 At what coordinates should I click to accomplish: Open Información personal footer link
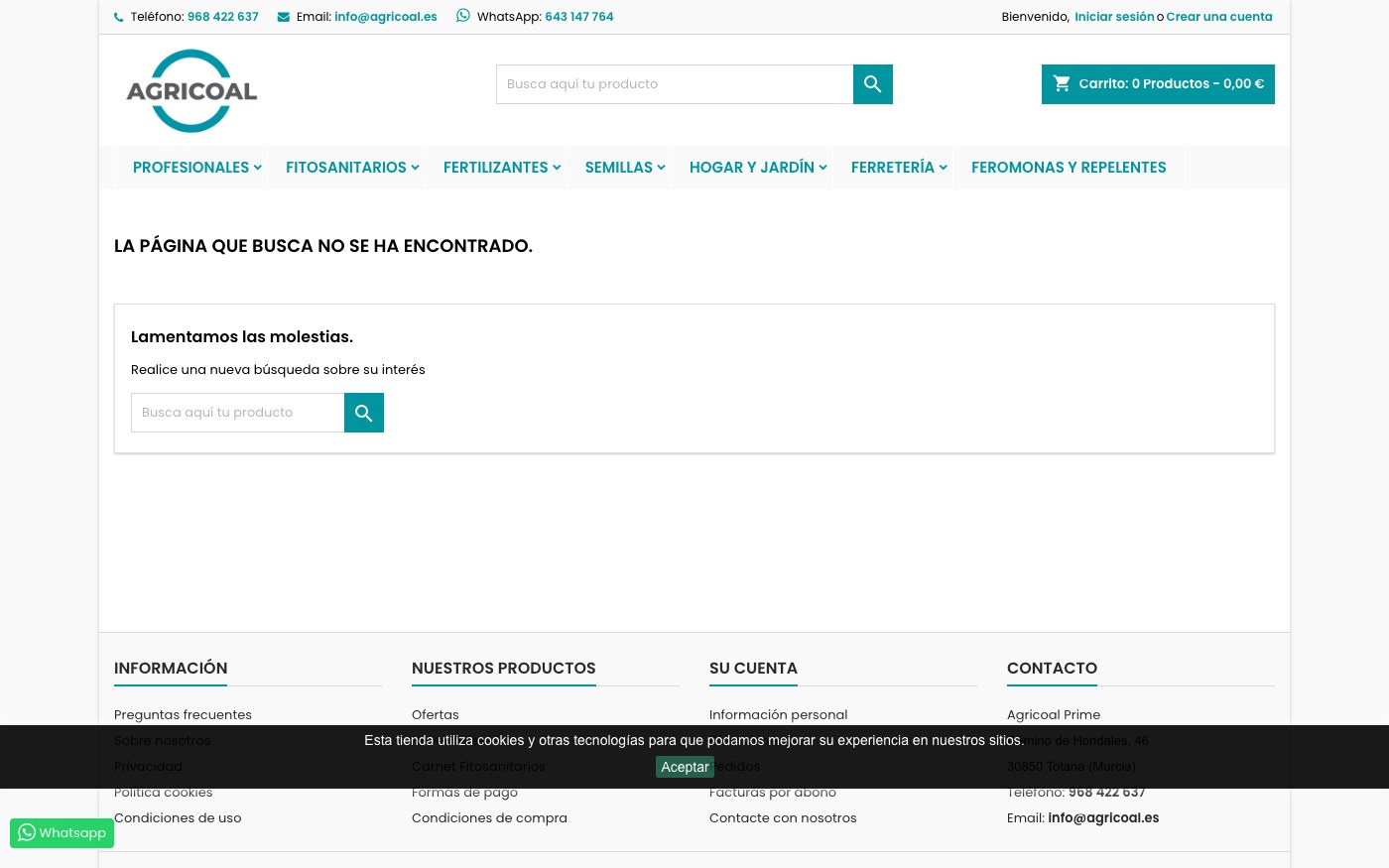point(779,715)
